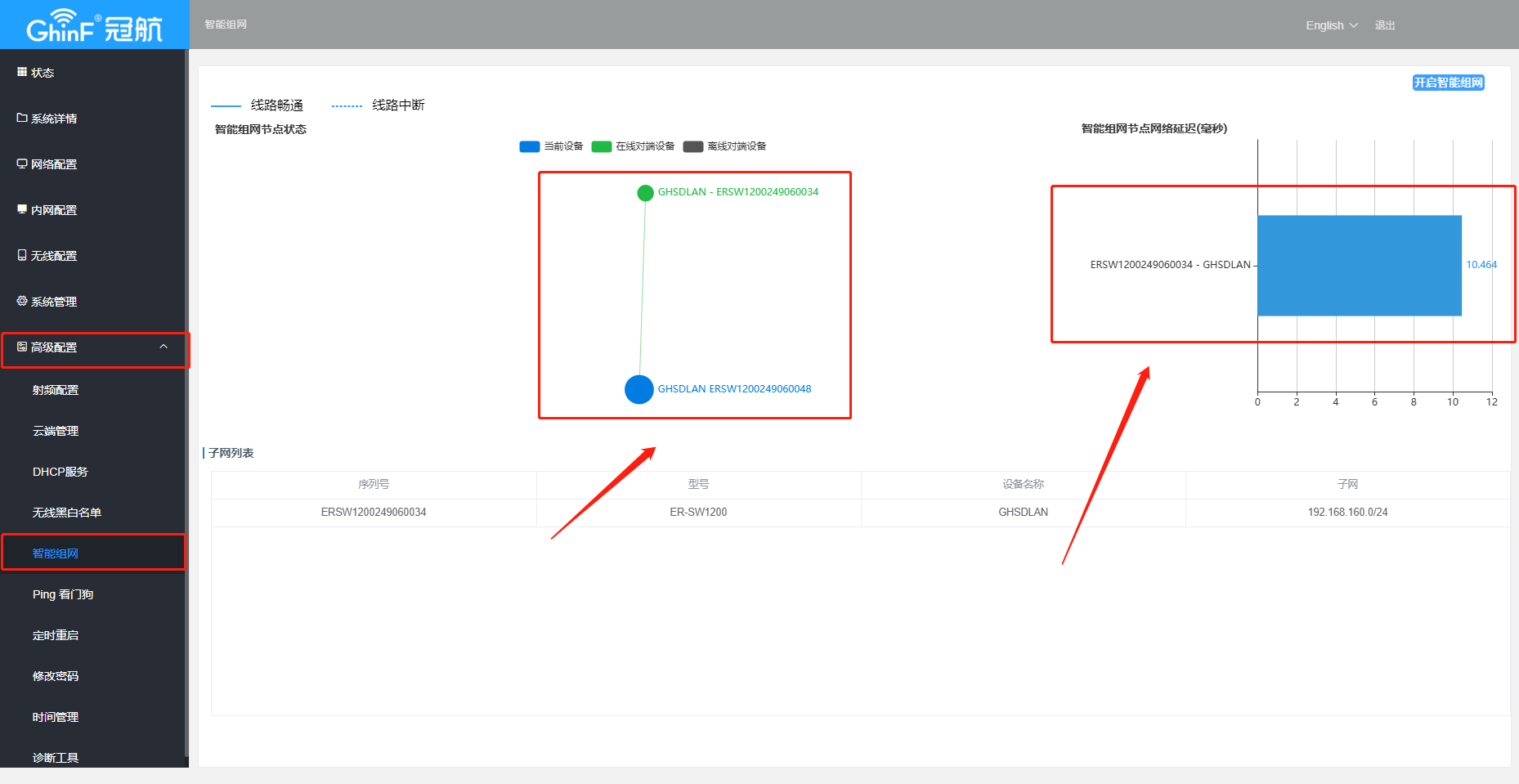Image resolution: width=1519 pixels, height=784 pixels.
Task: Toggle 离线对端设备 legend item
Action: coord(725,146)
